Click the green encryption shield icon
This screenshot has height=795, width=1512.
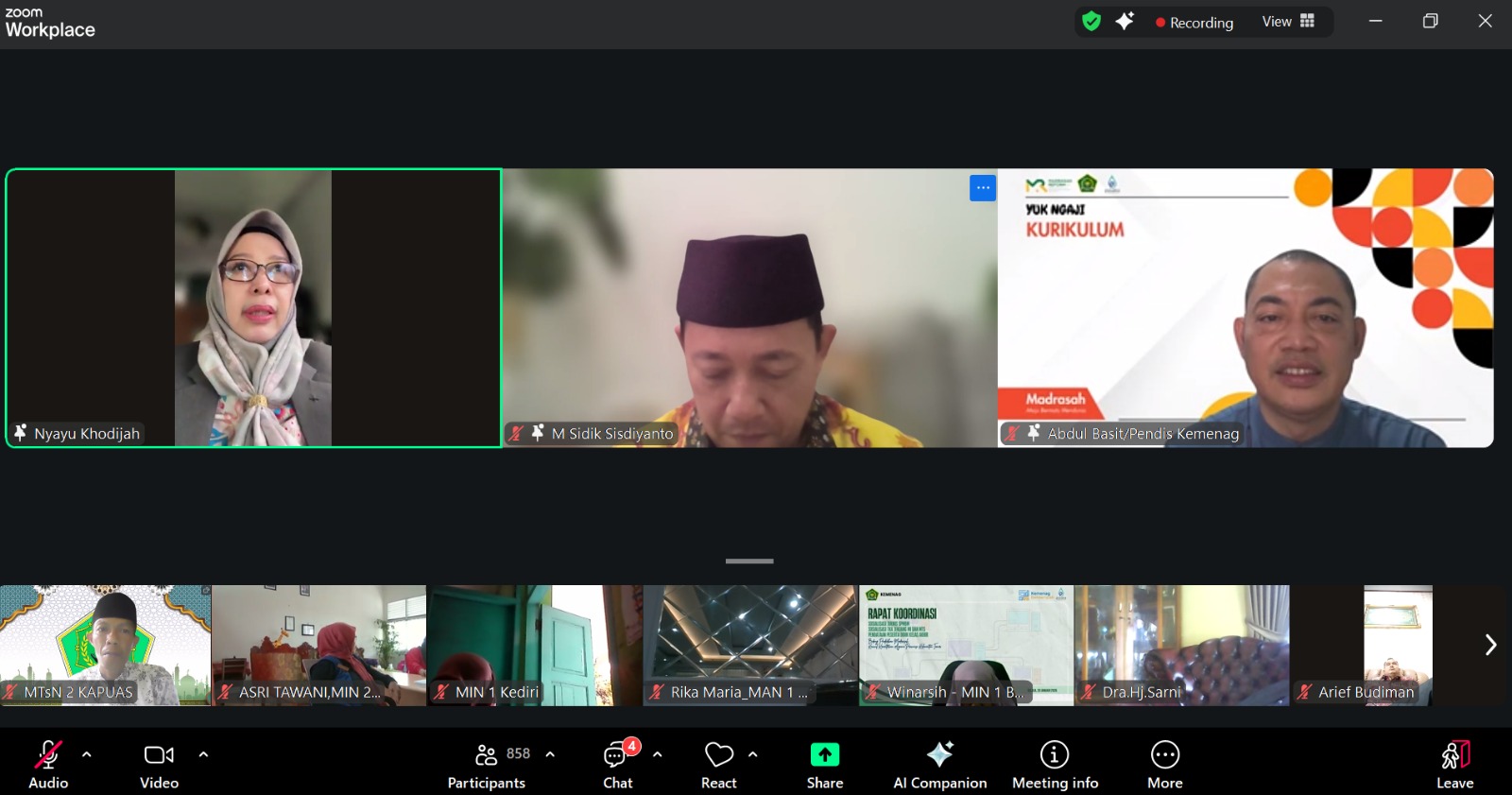coord(1091,22)
